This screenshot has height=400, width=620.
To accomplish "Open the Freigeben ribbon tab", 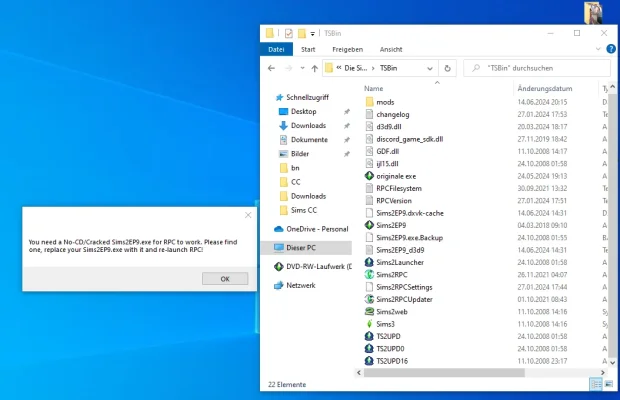I will (x=348, y=49).
